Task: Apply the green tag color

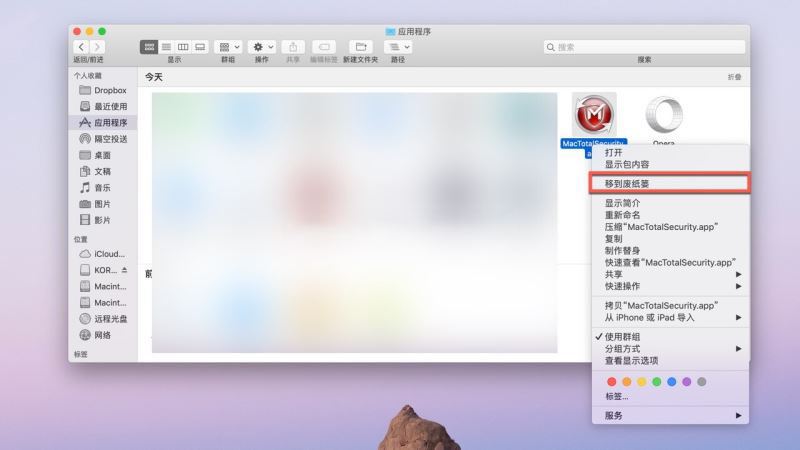Action: point(657,382)
